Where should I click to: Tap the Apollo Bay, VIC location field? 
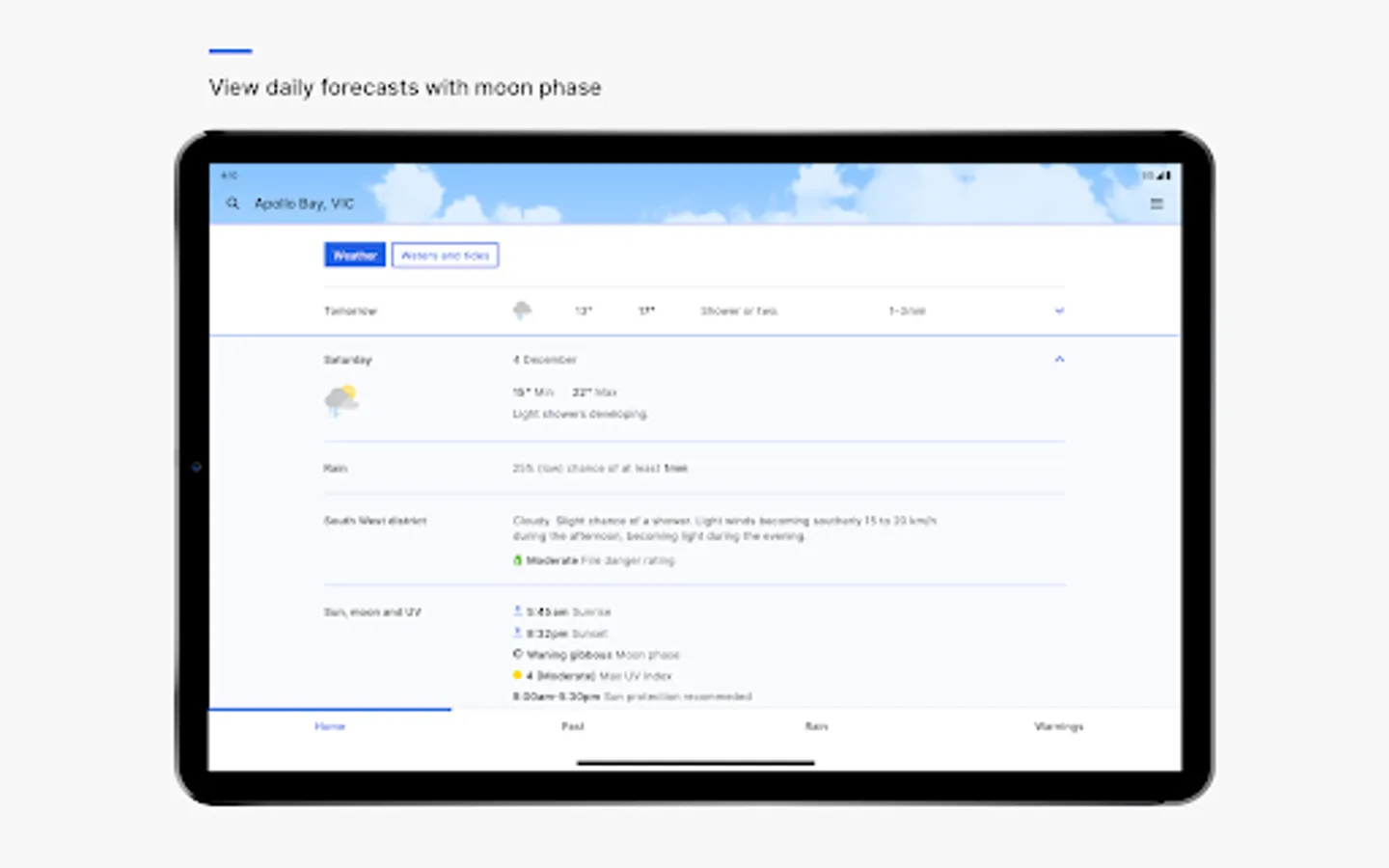point(304,203)
